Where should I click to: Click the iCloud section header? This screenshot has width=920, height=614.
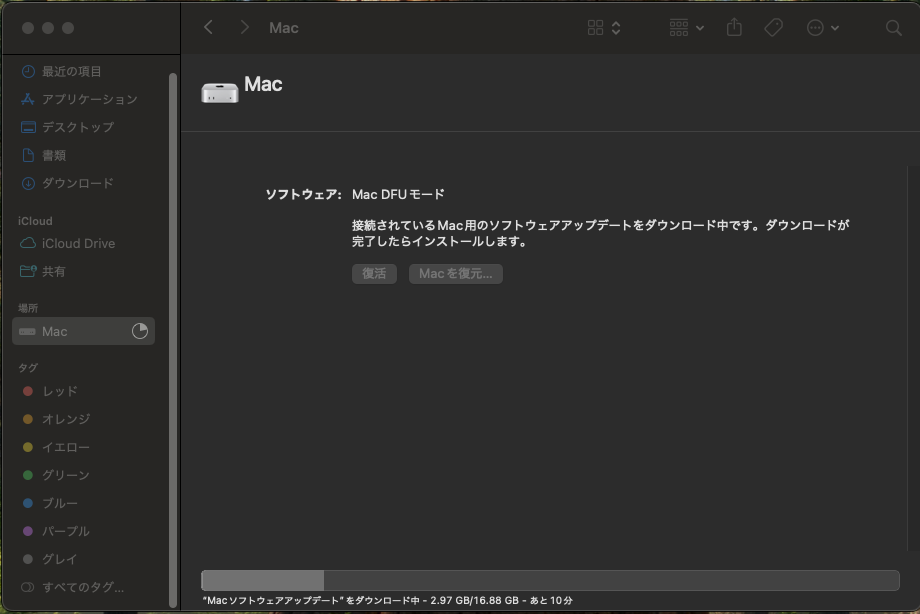click(35, 221)
